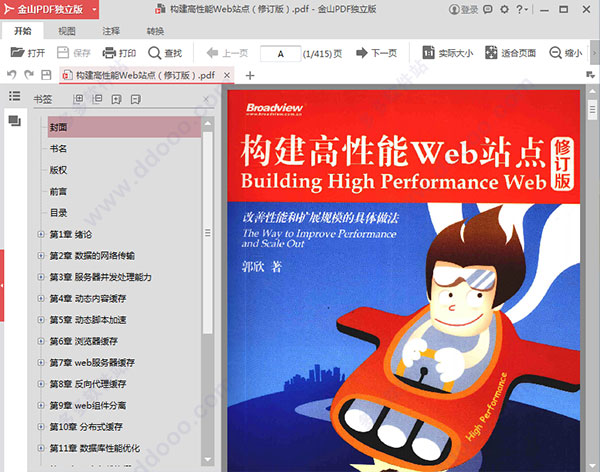Click the undo arrow icon
Viewport: 600px width, 472px height.
click(x=11, y=75)
